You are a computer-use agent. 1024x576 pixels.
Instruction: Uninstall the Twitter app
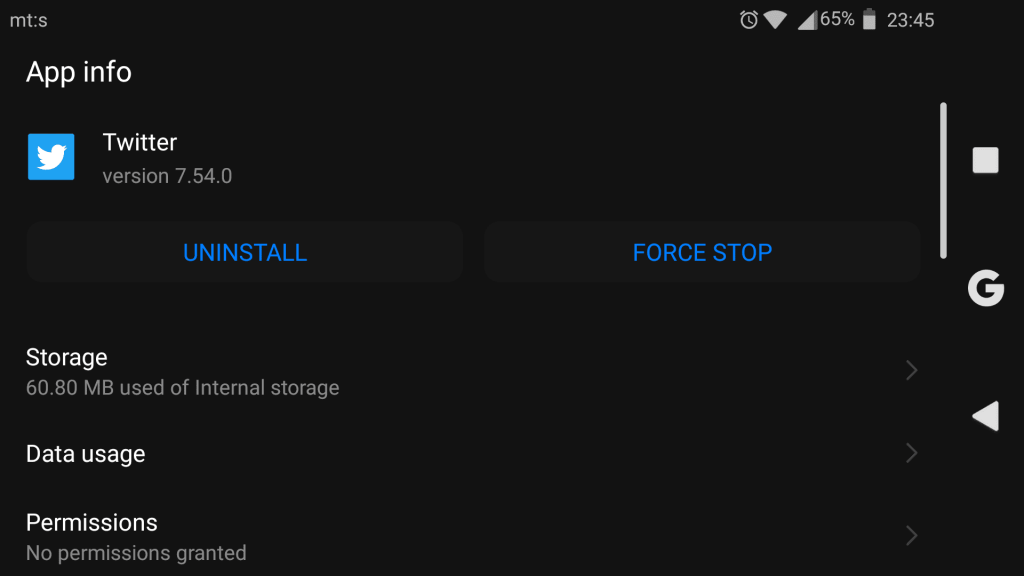(x=245, y=252)
